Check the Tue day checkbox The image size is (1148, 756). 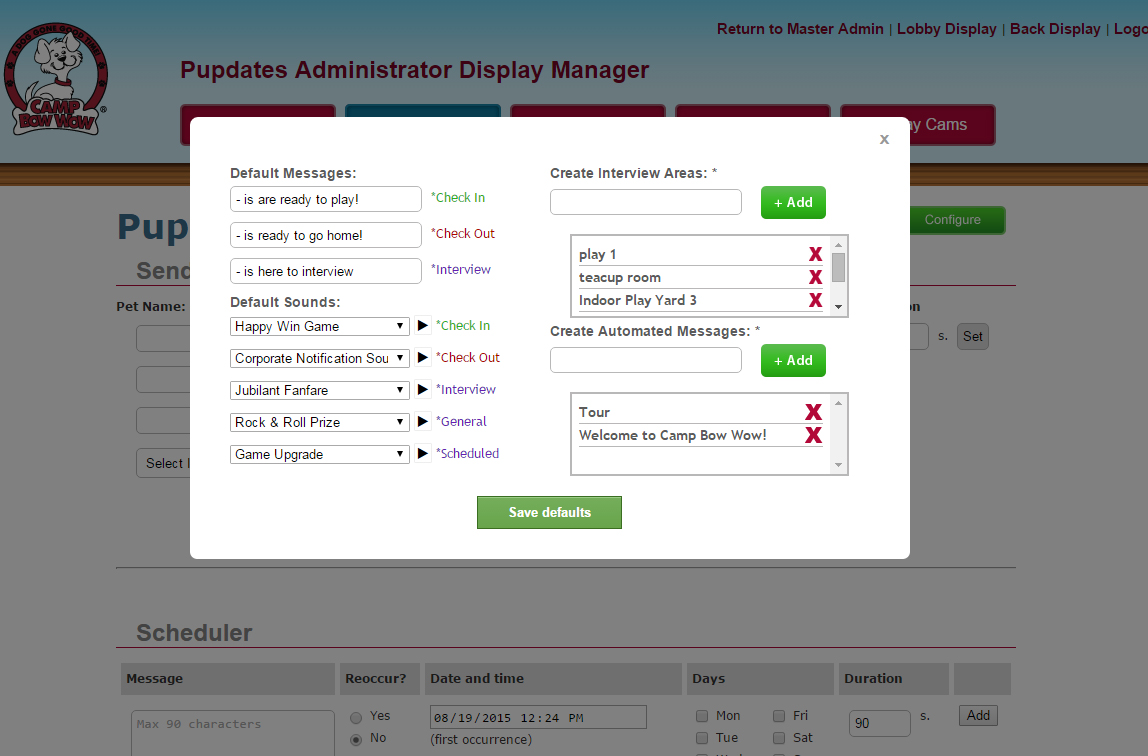pos(702,738)
